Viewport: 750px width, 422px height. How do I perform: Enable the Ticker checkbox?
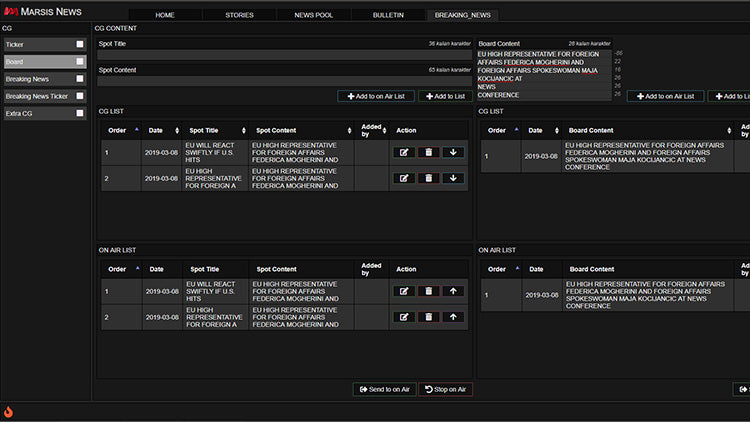coord(79,45)
